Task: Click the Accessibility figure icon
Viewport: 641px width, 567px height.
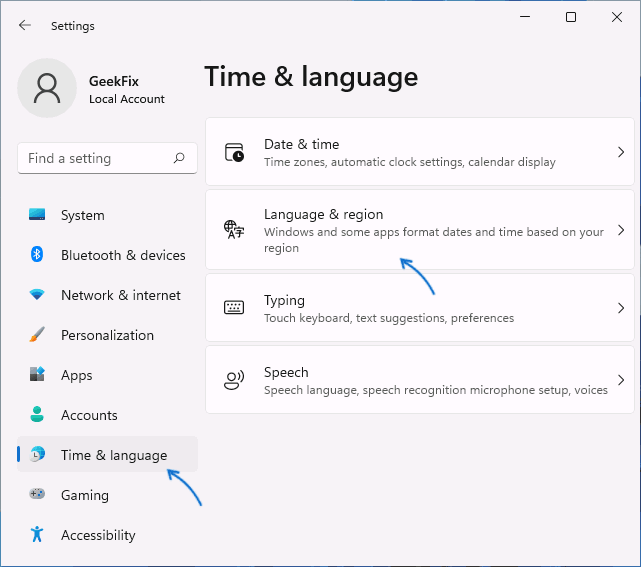Action: click(x=37, y=534)
